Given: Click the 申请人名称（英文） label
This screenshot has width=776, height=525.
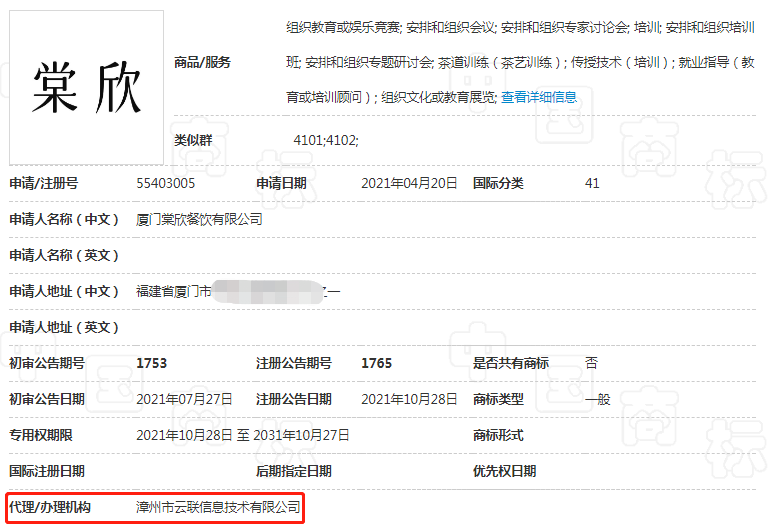Looking at the screenshot, I should 64,255.
